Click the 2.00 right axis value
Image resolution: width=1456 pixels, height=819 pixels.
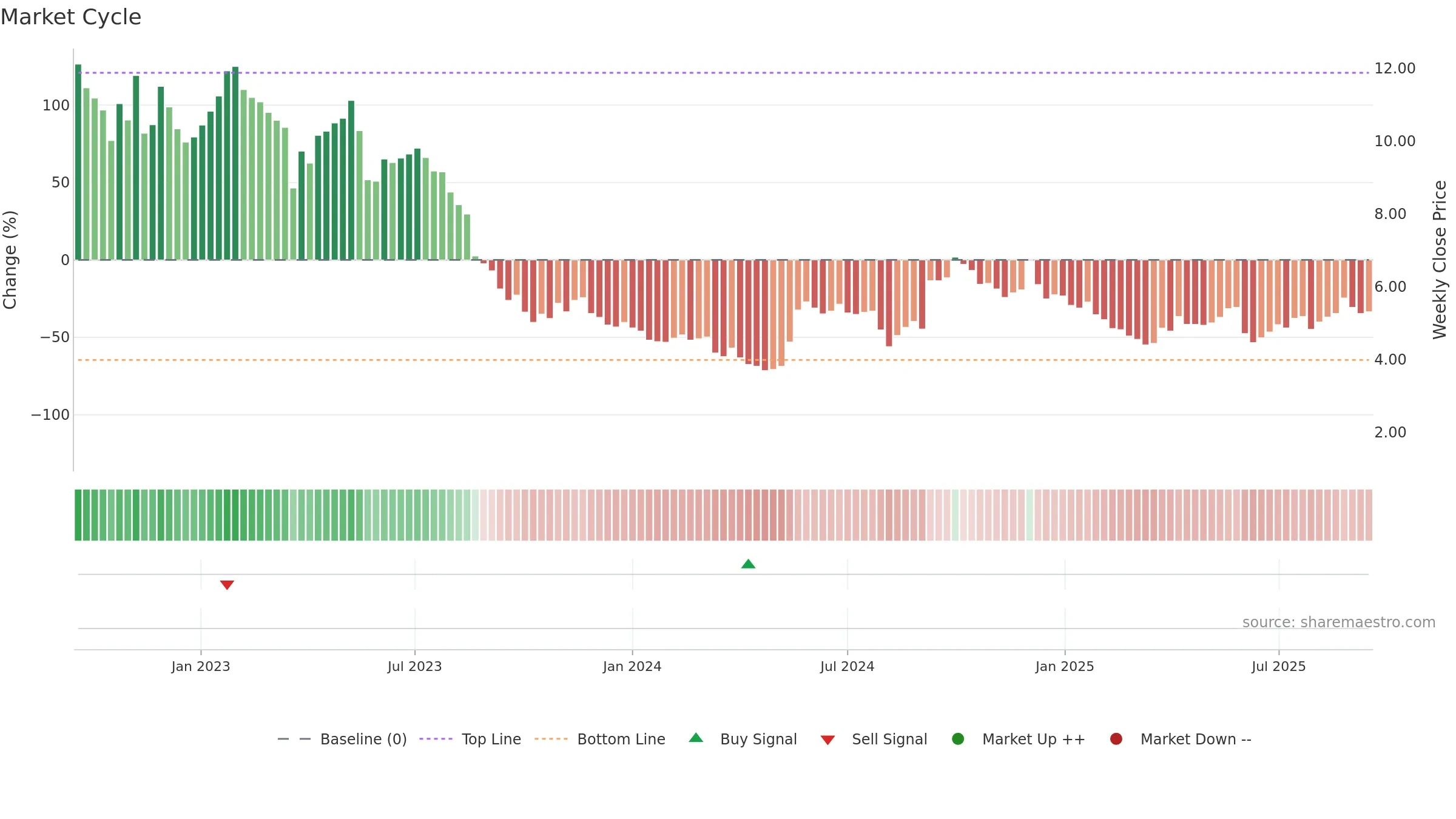(1390, 433)
